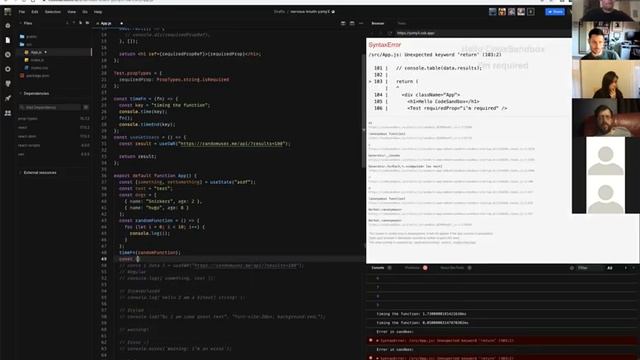Switch to the React DevTools tab
This screenshot has height=360, width=640.
click(x=452, y=268)
